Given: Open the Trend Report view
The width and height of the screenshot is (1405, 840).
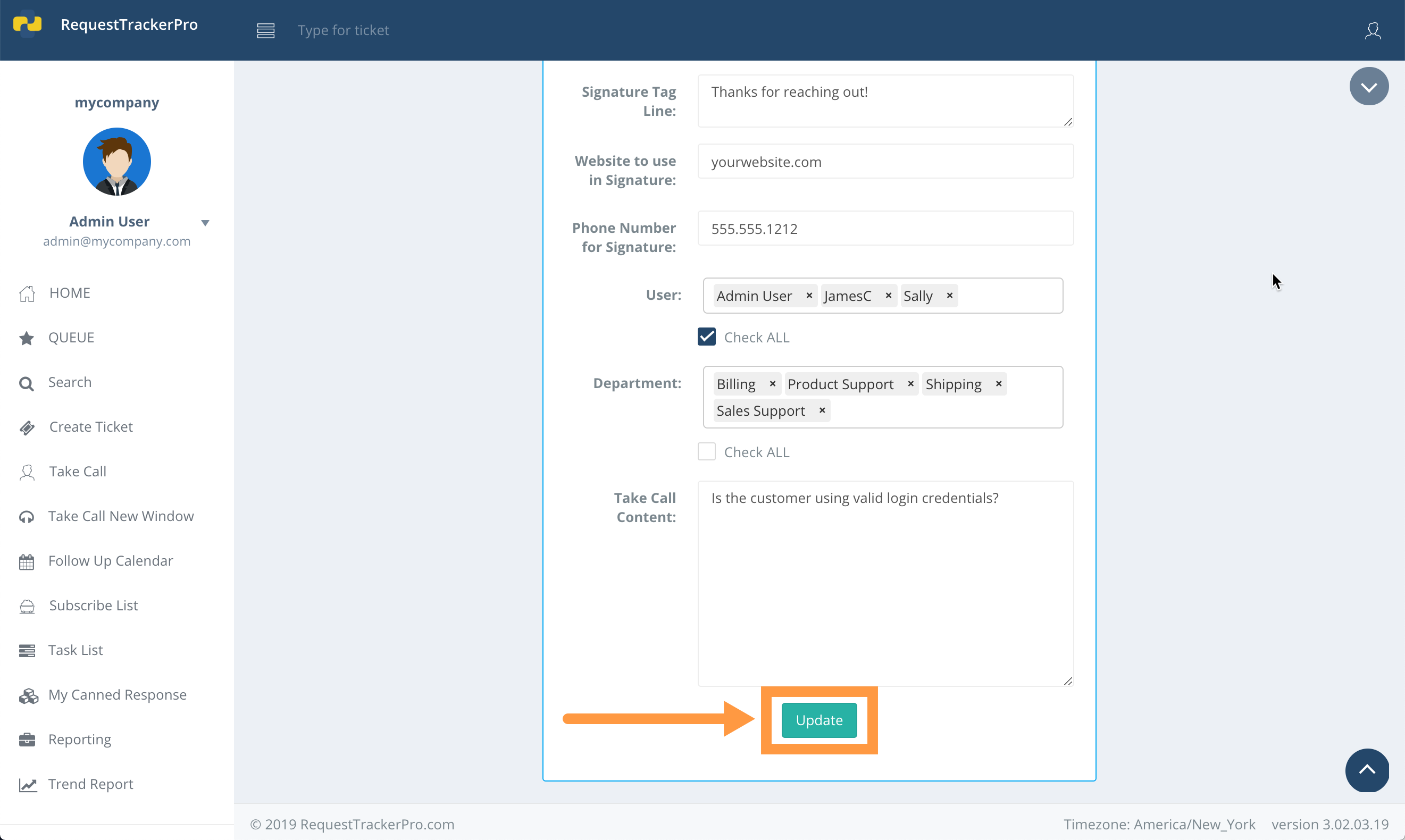Looking at the screenshot, I should coord(89,784).
